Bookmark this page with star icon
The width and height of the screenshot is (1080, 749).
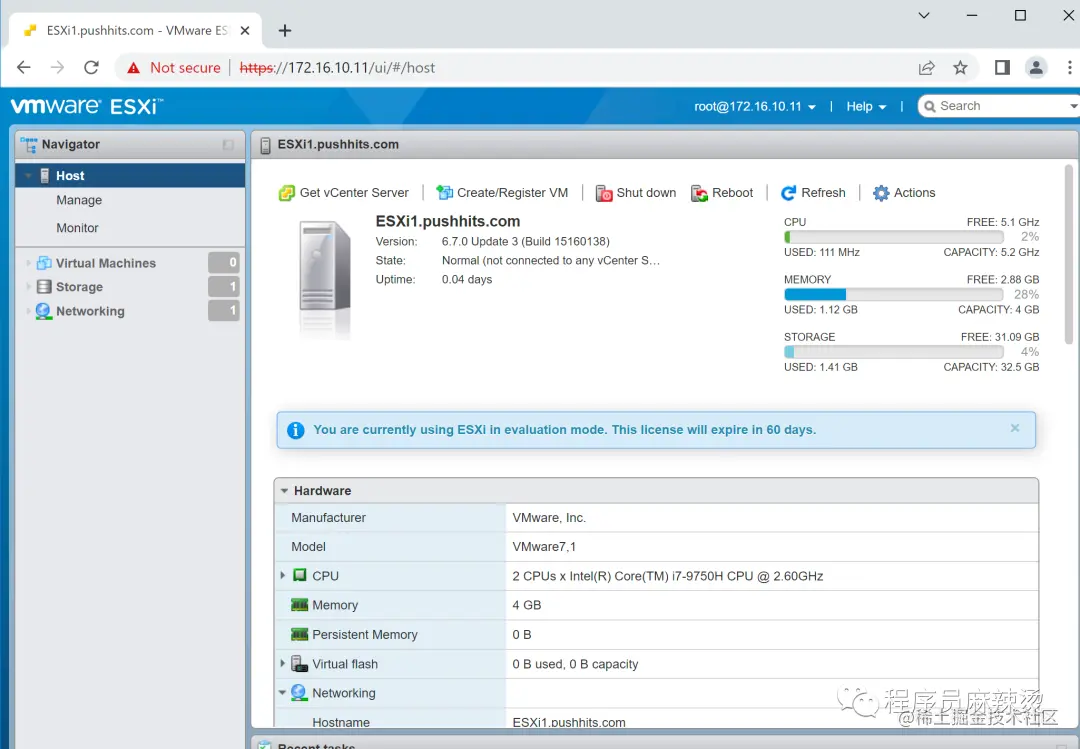click(x=960, y=68)
